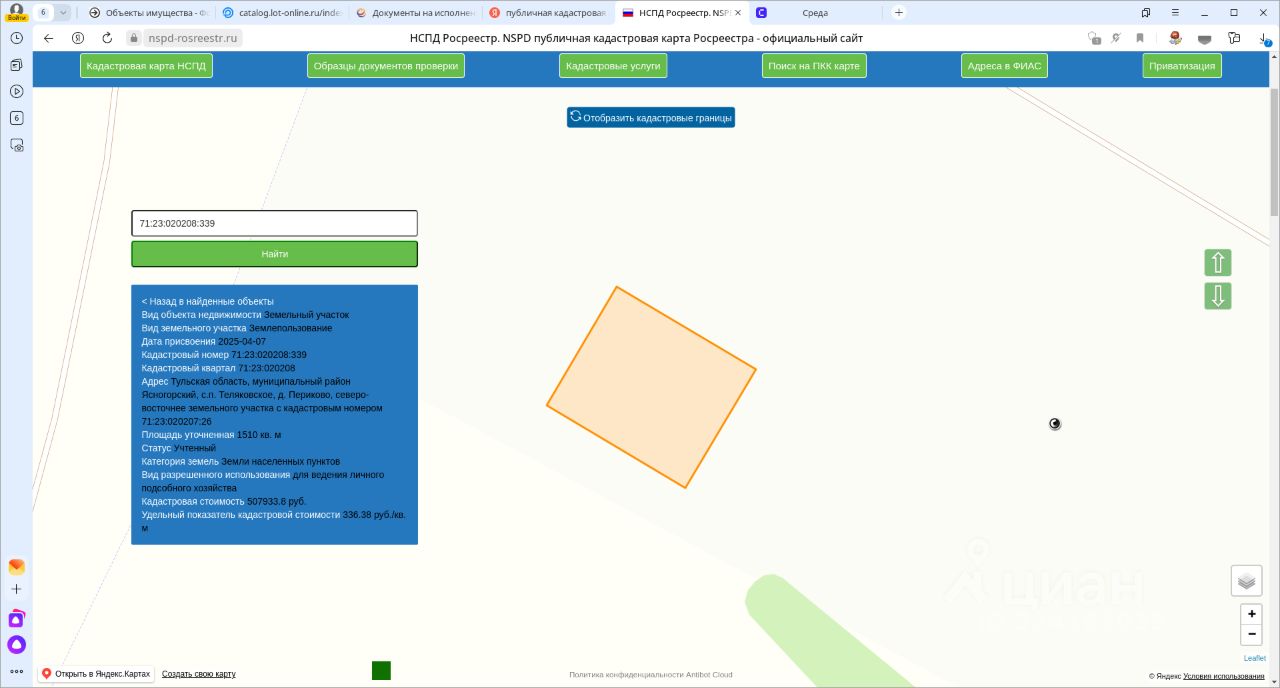Click the green Найти search button

tap(274, 254)
